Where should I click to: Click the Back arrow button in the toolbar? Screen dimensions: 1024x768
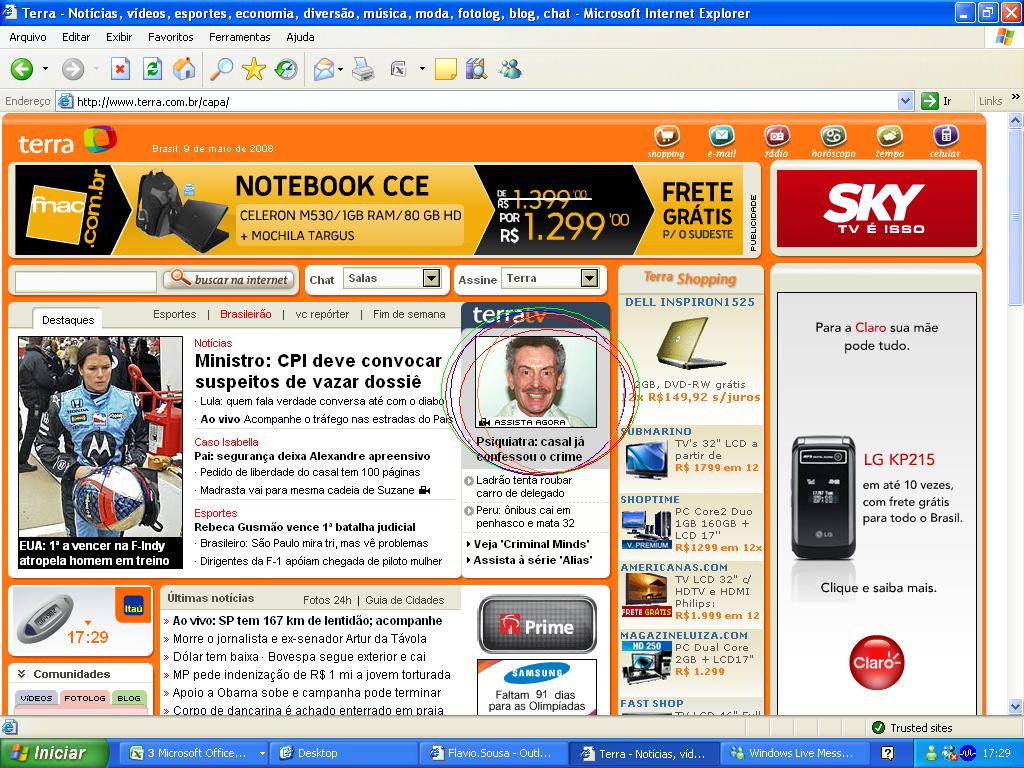click(22, 69)
